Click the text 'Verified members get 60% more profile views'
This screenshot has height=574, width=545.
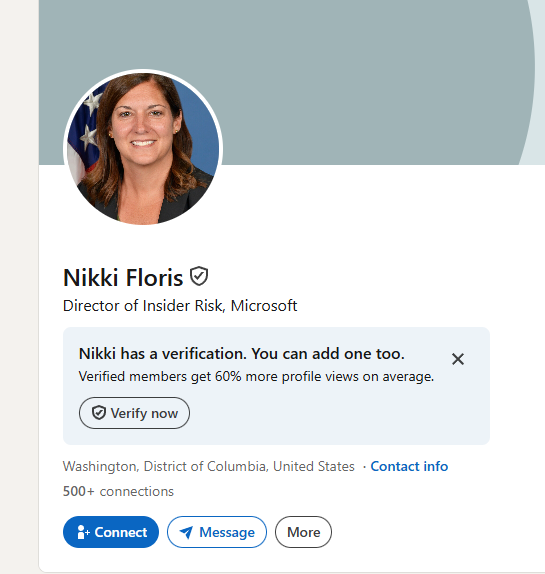[220, 376]
